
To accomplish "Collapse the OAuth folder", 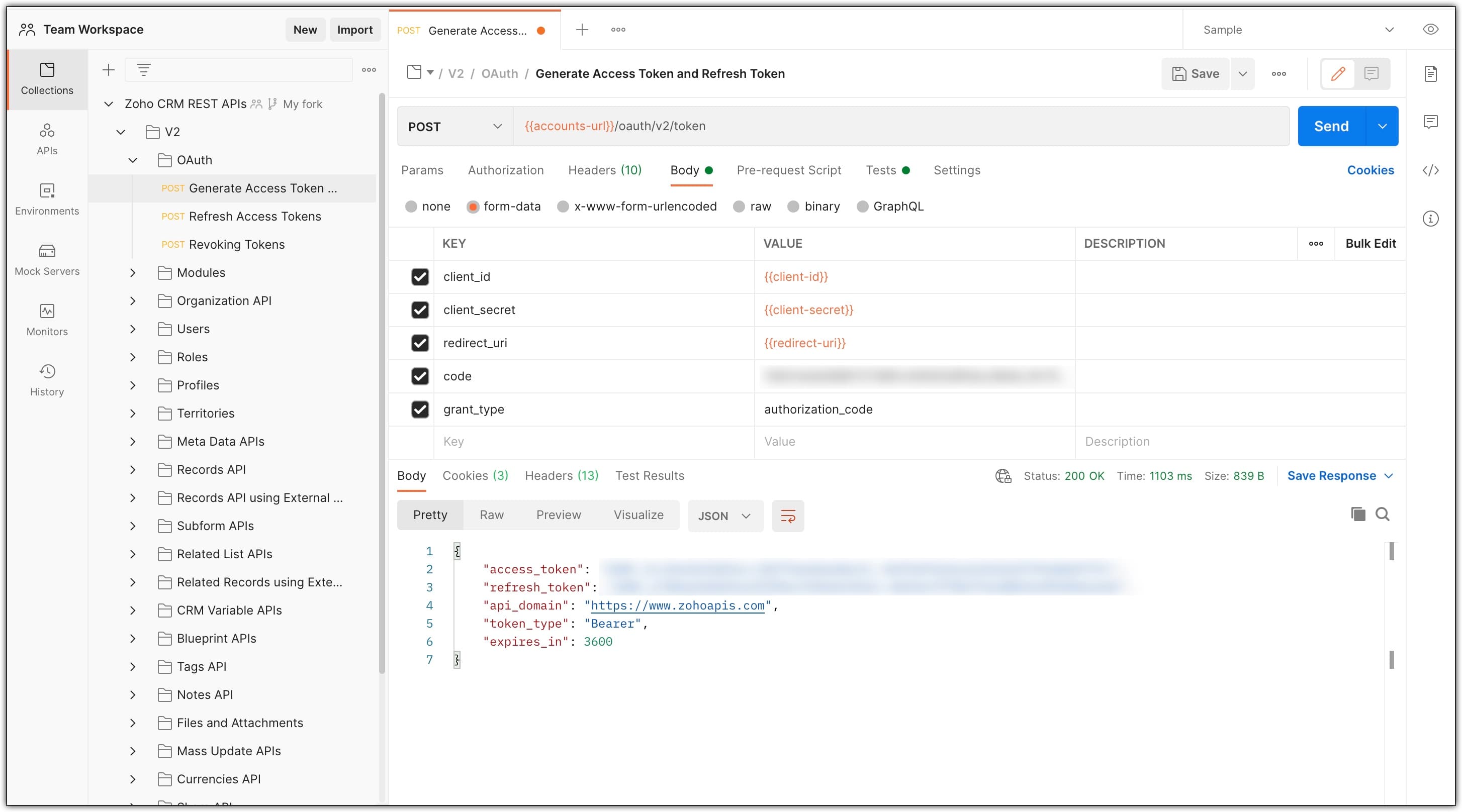I will click(x=133, y=160).
